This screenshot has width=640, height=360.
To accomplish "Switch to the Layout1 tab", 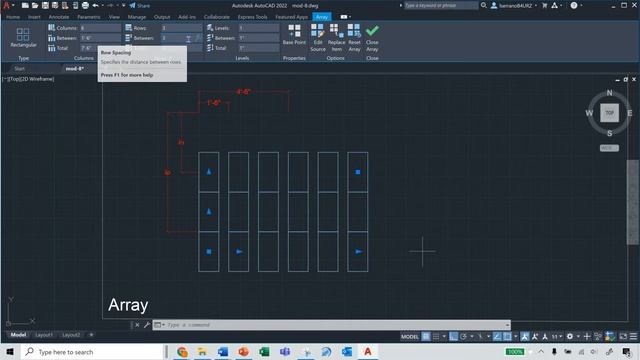I will click(x=44, y=335).
